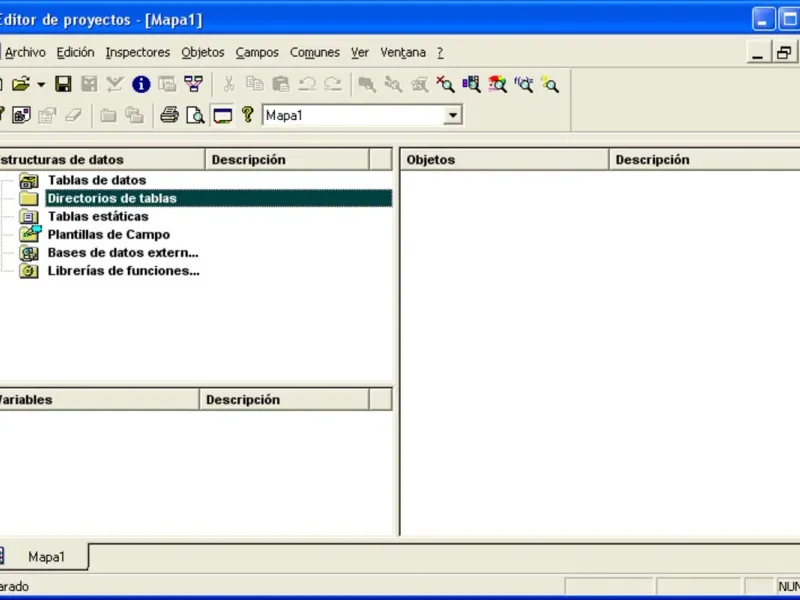The image size is (800, 600).
Task: Open the Mapa1 project combo box arrow
Action: pyautogui.click(x=453, y=115)
